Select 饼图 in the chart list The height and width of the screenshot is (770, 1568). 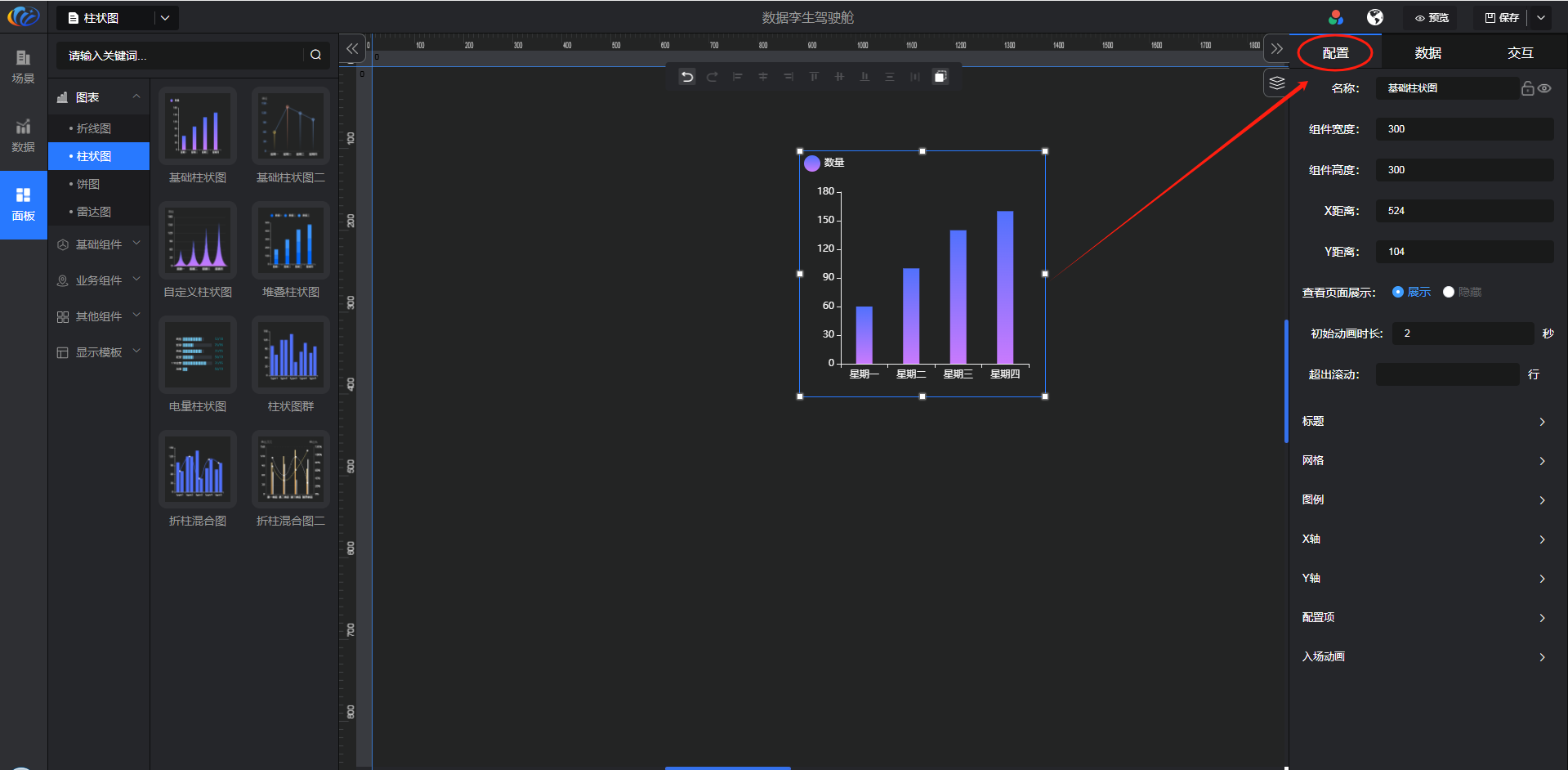[x=88, y=184]
